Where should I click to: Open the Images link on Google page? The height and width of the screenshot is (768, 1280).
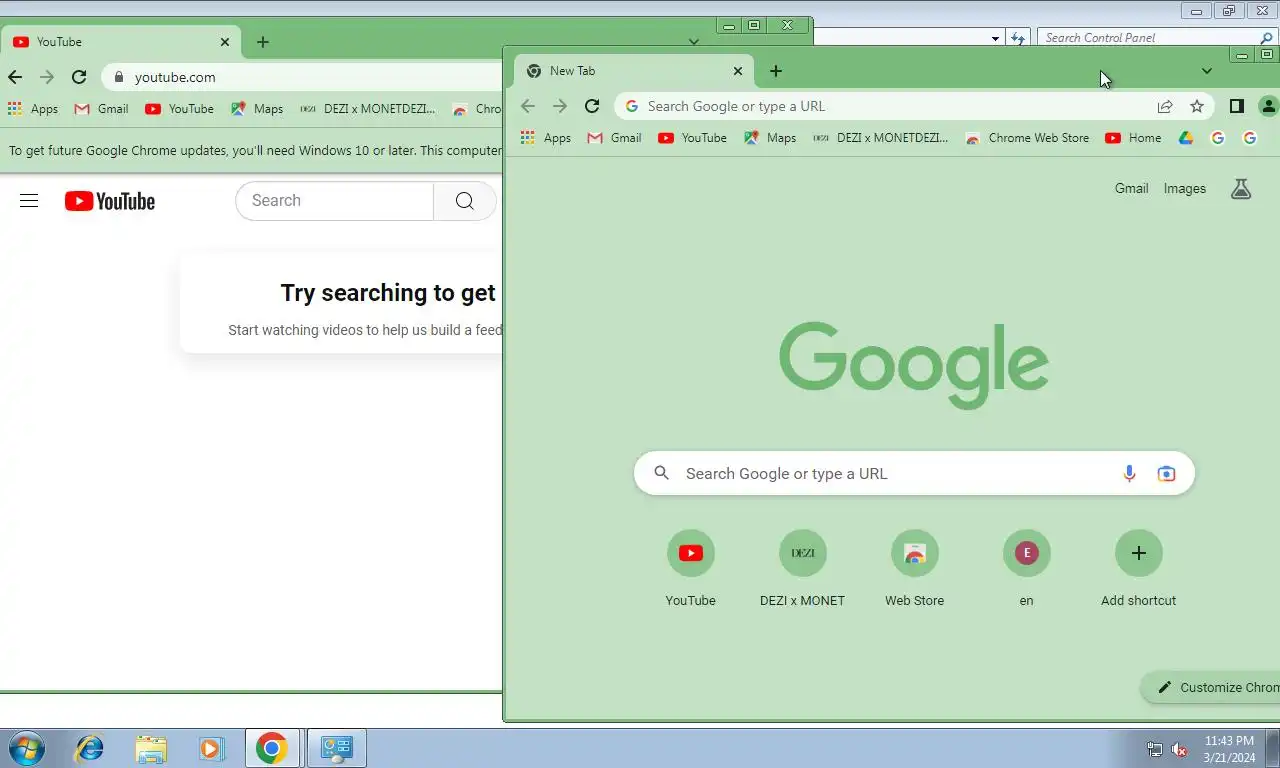(1185, 188)
